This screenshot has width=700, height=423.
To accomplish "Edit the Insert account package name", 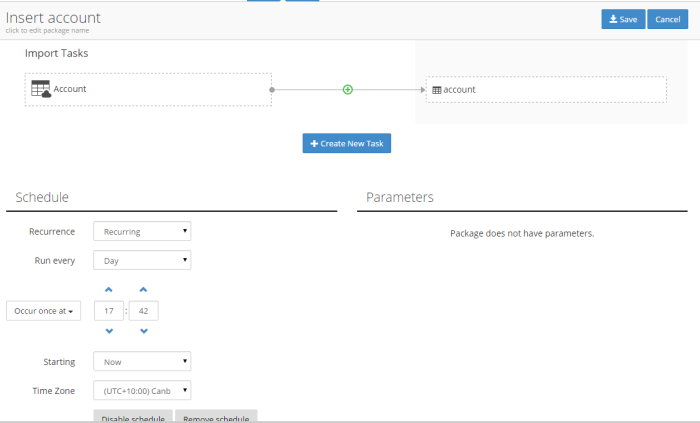I will pyautogui.click(x=53, y=18).
